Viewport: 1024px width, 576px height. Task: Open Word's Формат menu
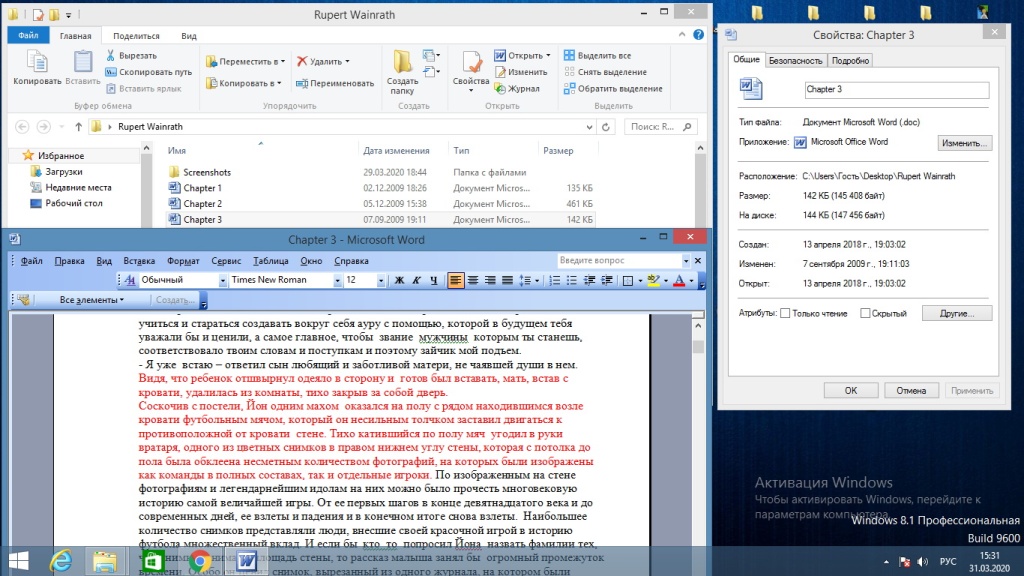point(183,261)
